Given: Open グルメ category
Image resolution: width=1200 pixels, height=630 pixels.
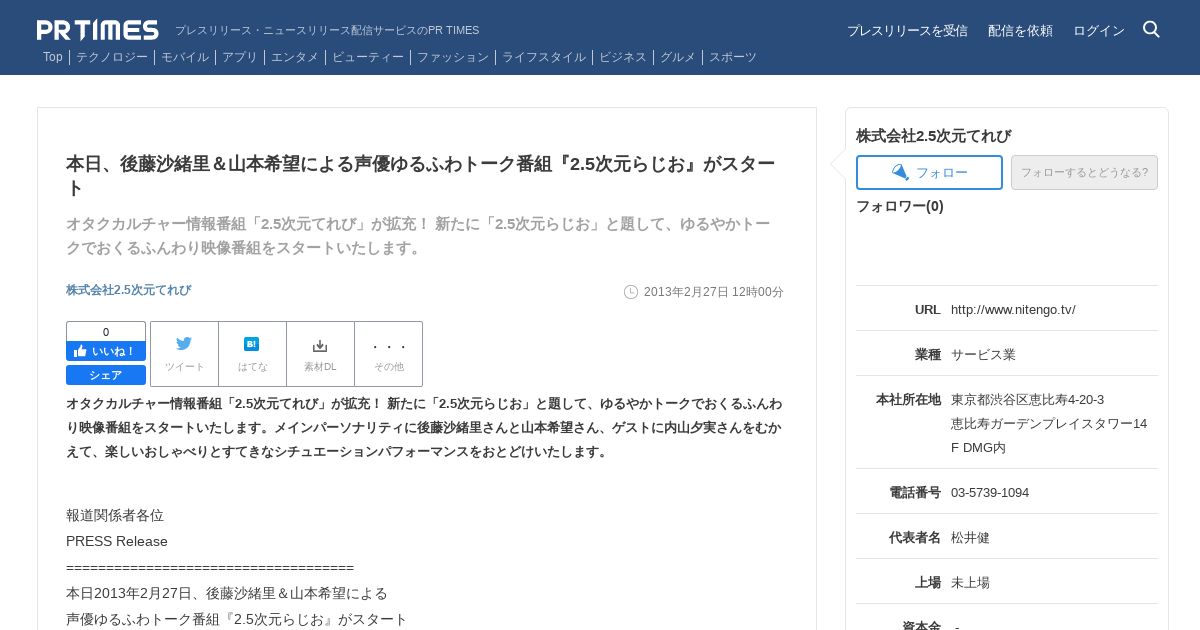Looking at the screenshot, I should tap(678, 57).
